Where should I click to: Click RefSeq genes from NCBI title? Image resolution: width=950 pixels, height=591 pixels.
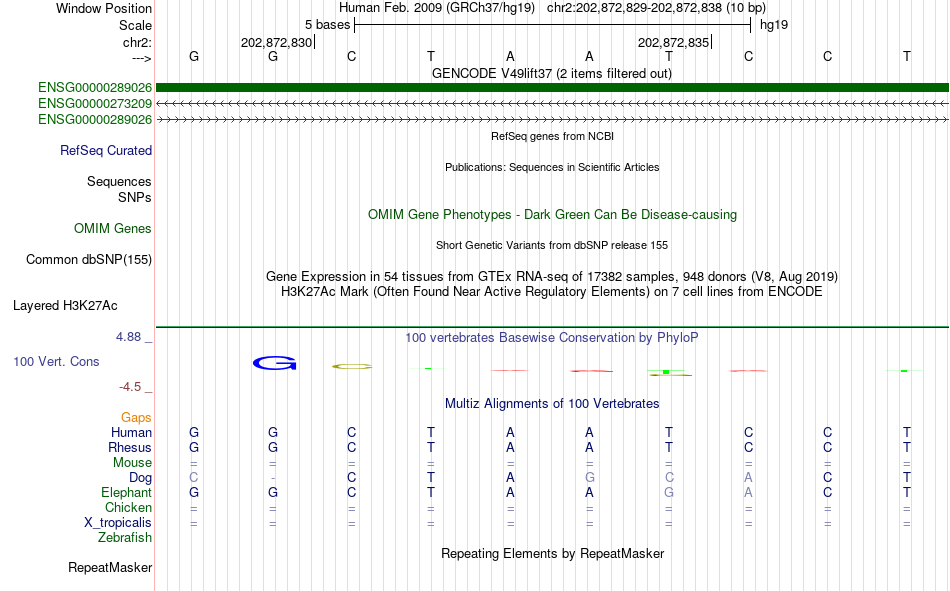click(x=552, y=136)
